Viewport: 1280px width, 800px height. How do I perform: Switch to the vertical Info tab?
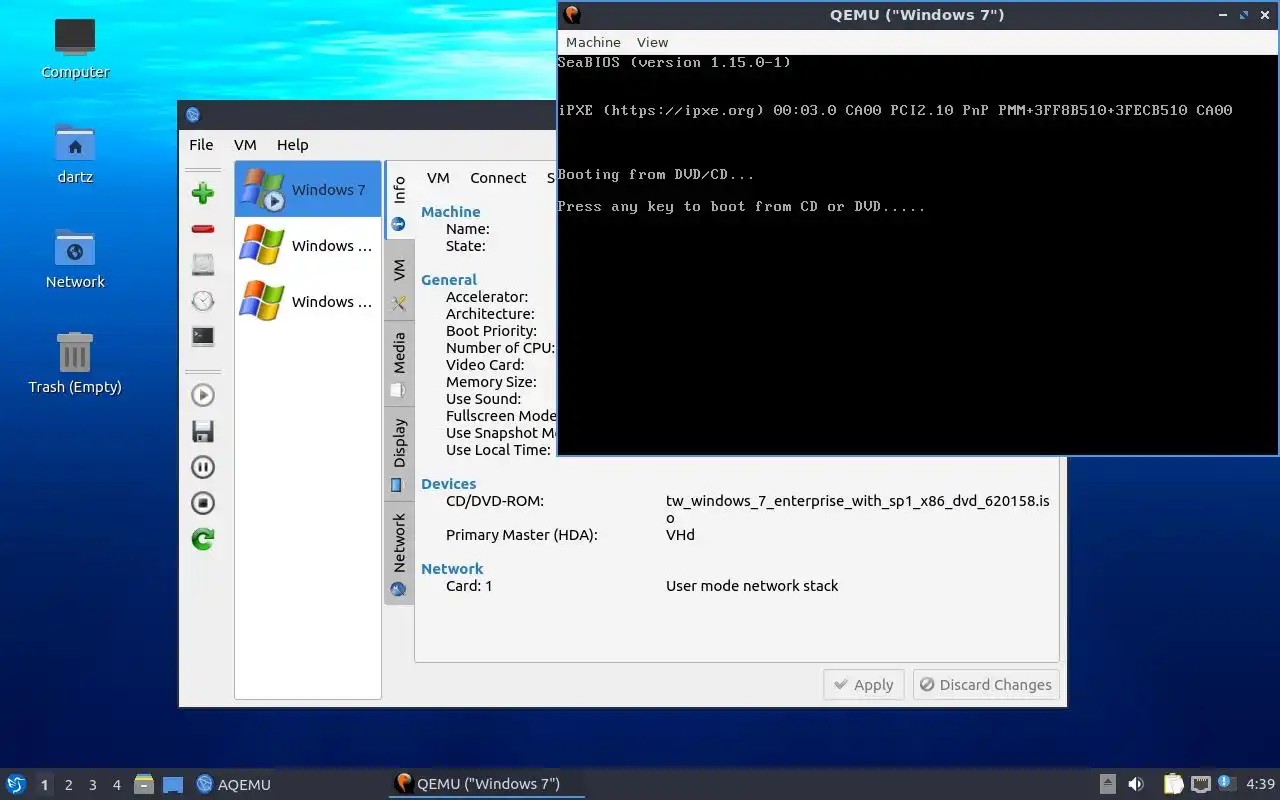399,200
